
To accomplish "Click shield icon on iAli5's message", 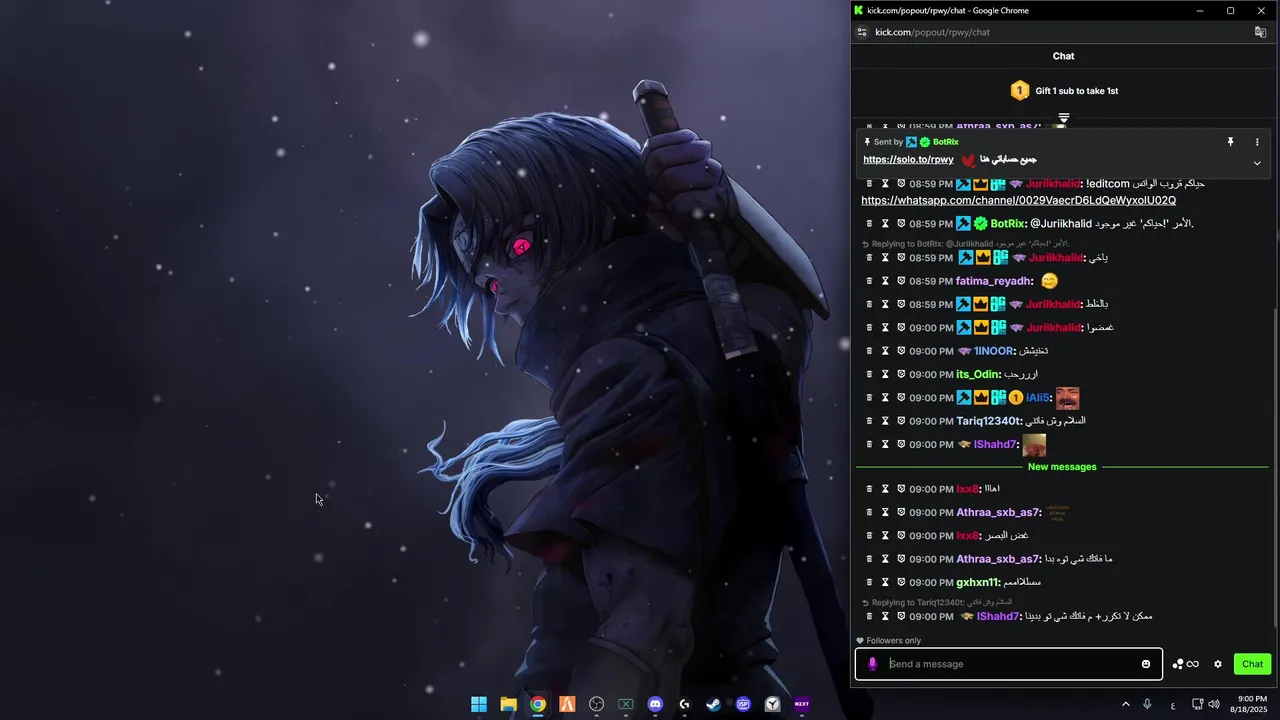I will [901, 398].
